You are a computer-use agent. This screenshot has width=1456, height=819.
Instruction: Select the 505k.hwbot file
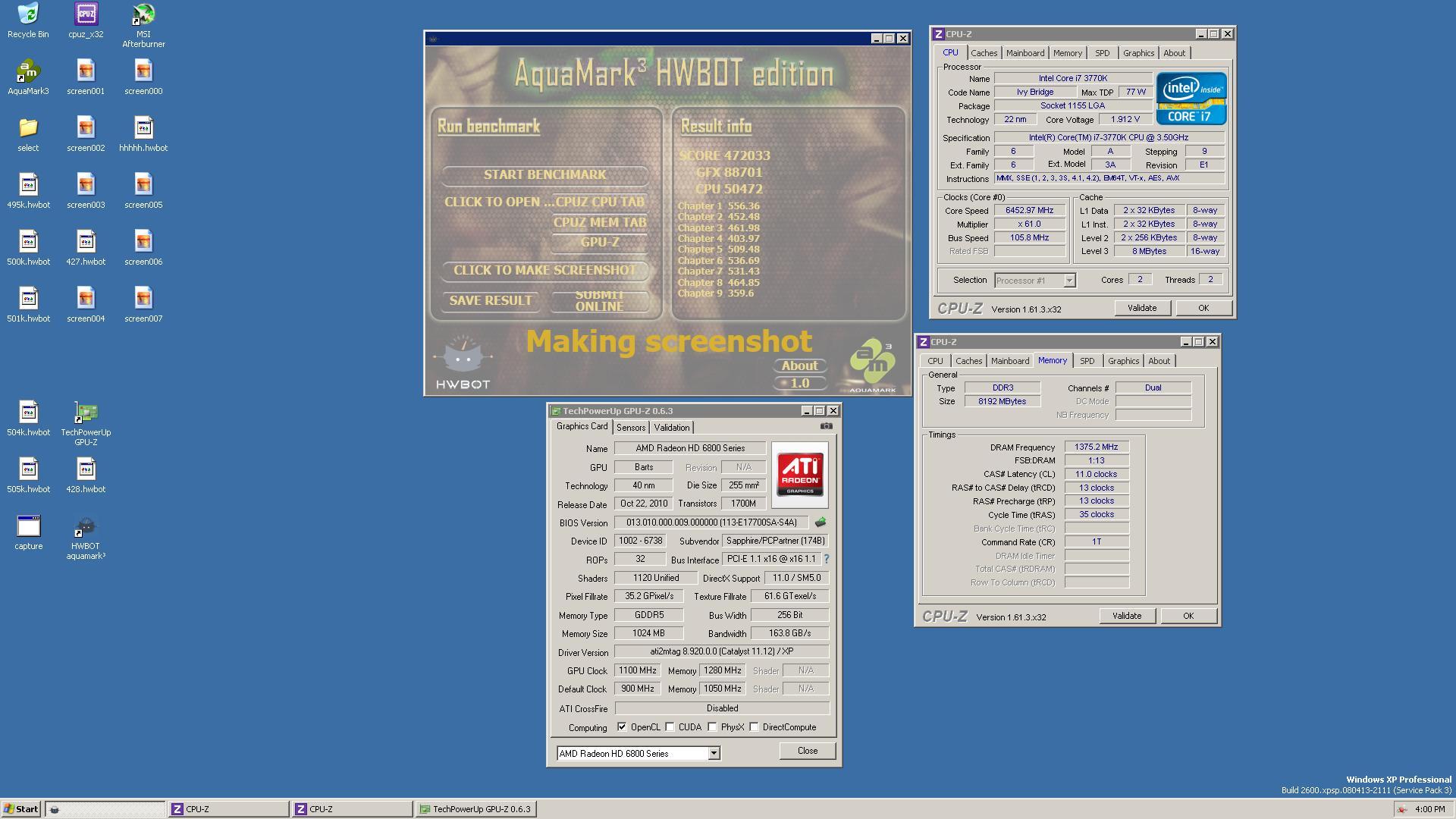[28, 475]
